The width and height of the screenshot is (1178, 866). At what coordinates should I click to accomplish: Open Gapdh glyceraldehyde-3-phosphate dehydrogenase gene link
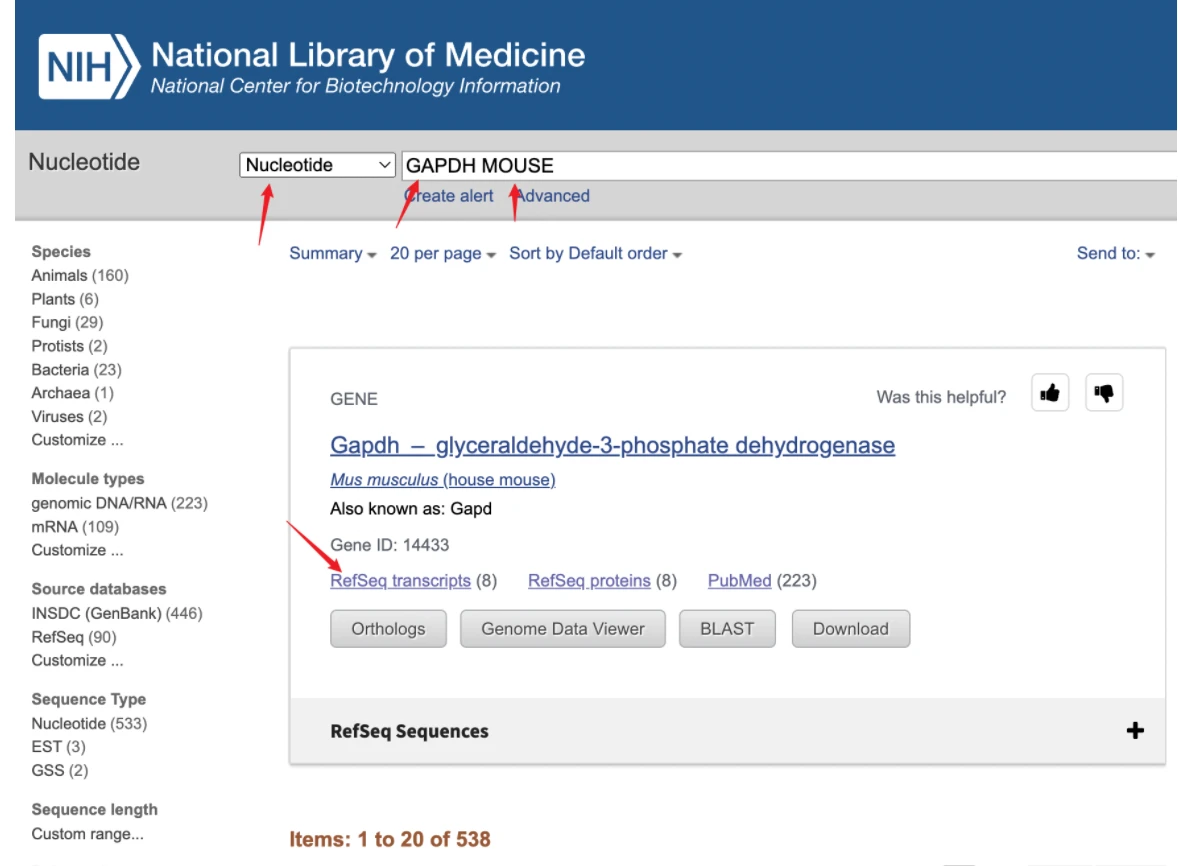(x=612, y=445)
